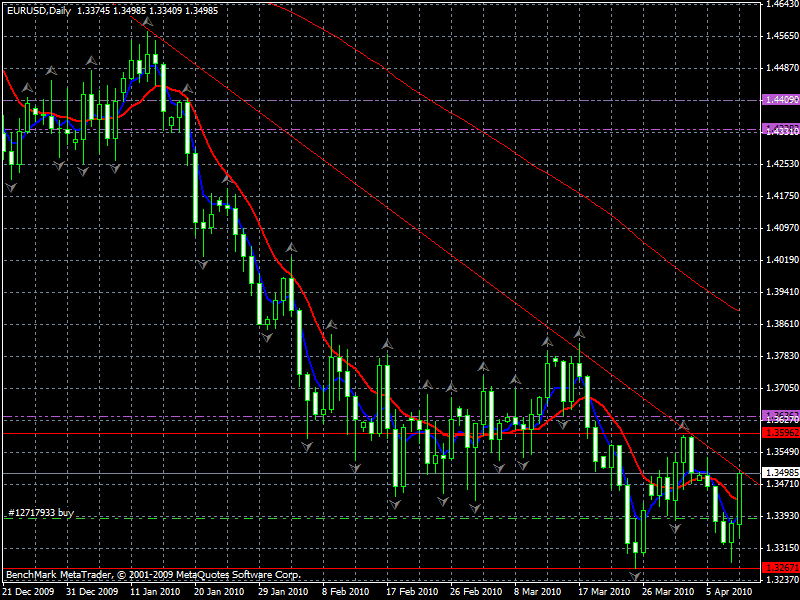Screen dimensions: 800x600
Task: Click the 1.44870 price axis label
Action: [x=782, y=68]
